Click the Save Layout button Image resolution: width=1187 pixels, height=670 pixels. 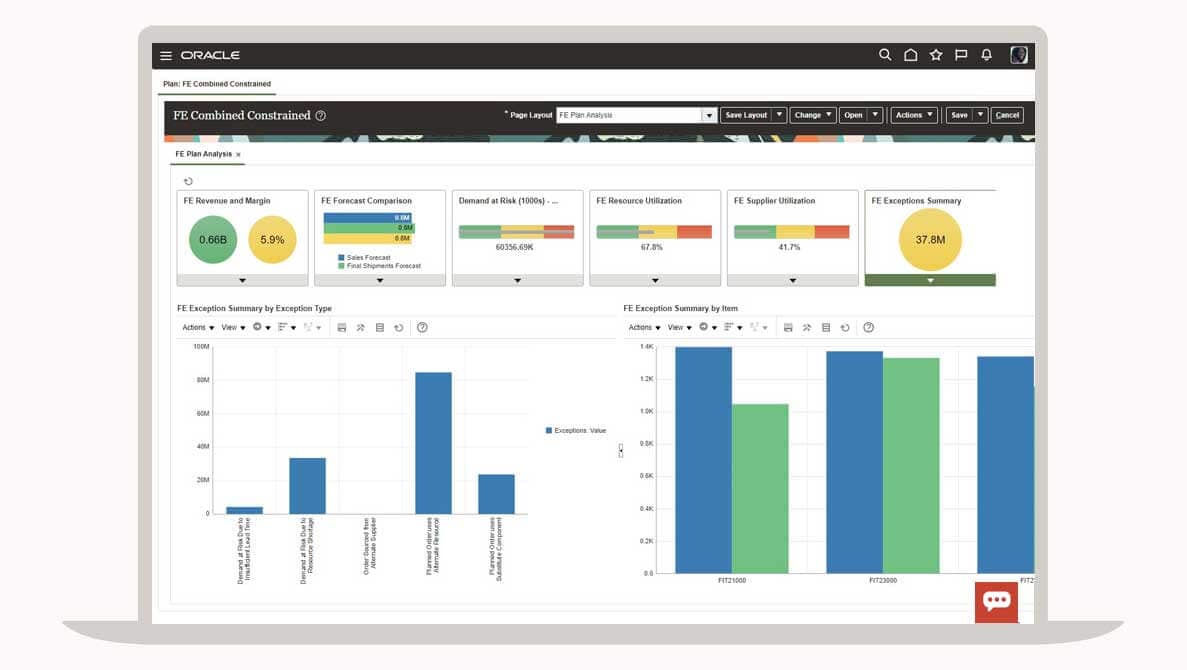pos(746,116)
